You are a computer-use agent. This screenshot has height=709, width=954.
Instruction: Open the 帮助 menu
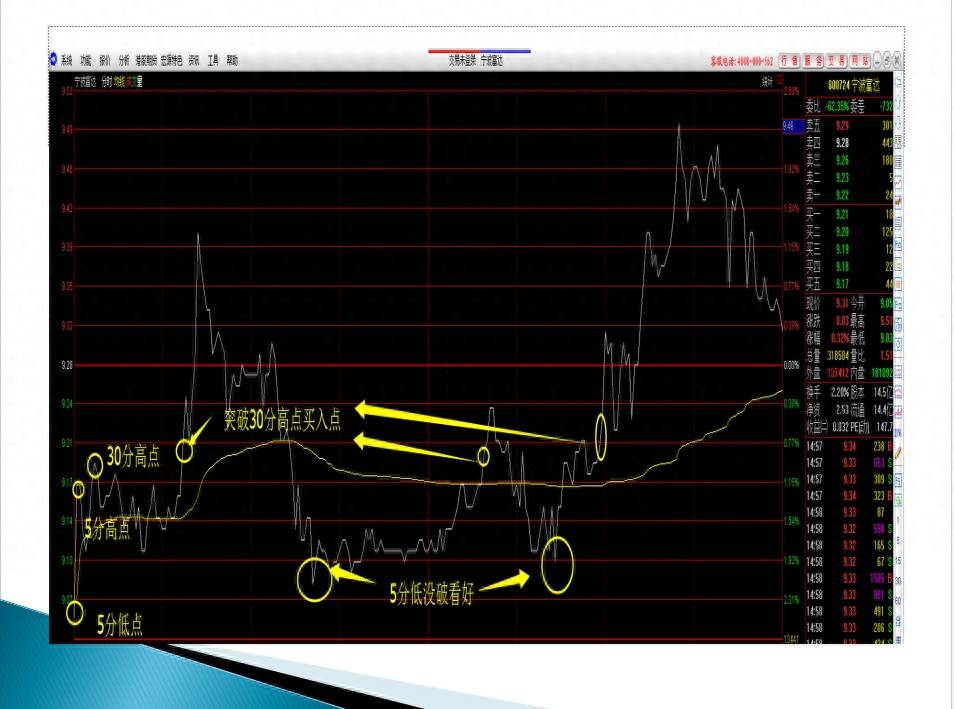[232, 60]
